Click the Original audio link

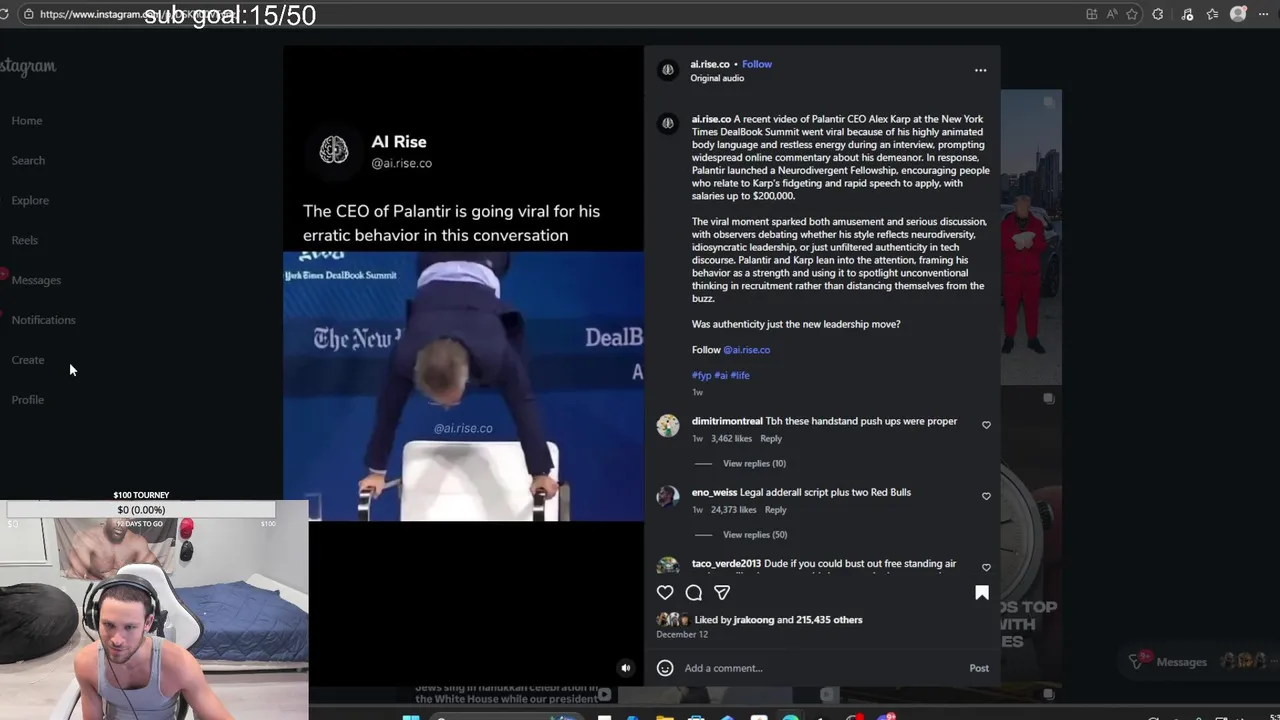click(x=717, y=78)
